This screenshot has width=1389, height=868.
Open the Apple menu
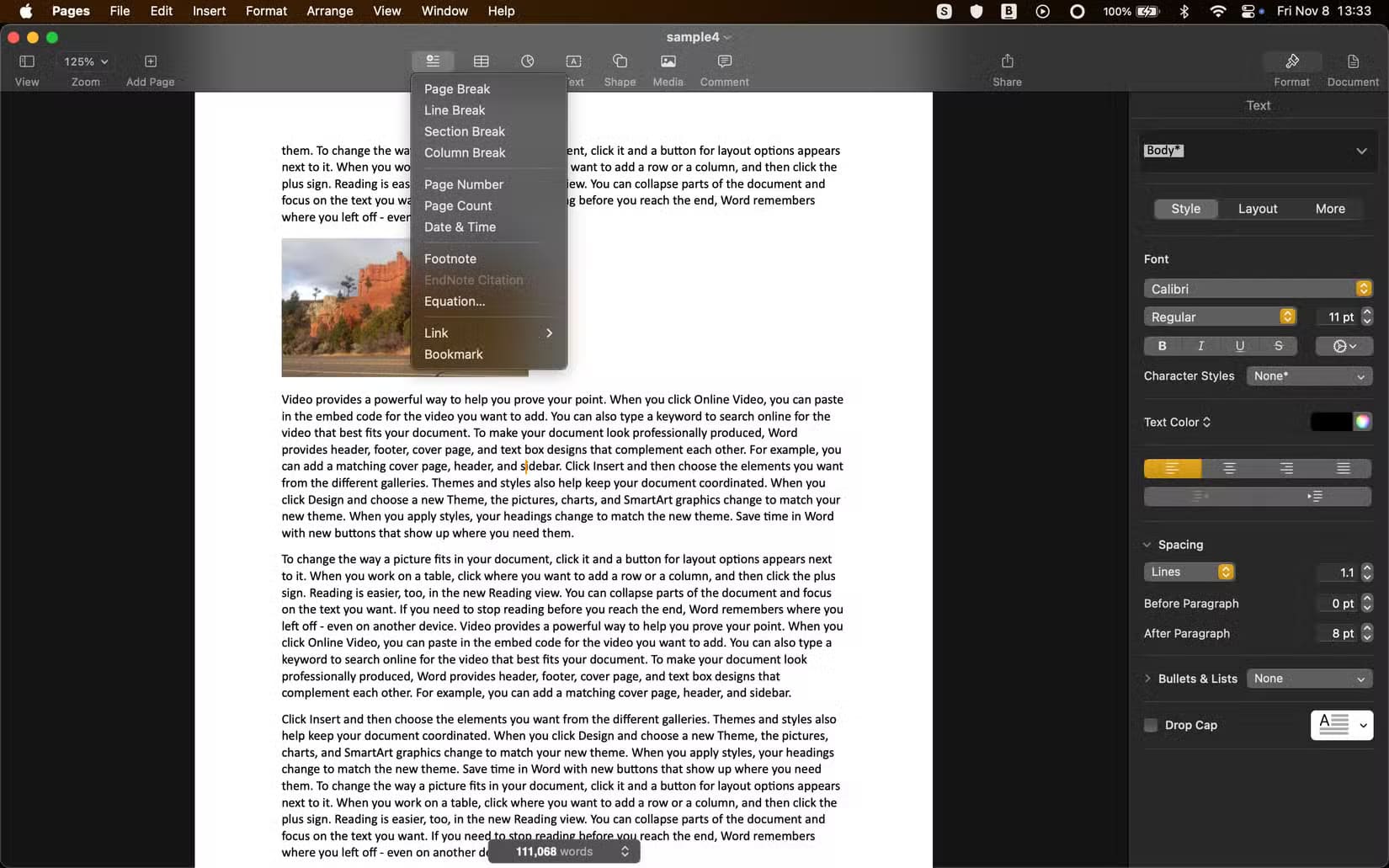click(x=25, y=11)
